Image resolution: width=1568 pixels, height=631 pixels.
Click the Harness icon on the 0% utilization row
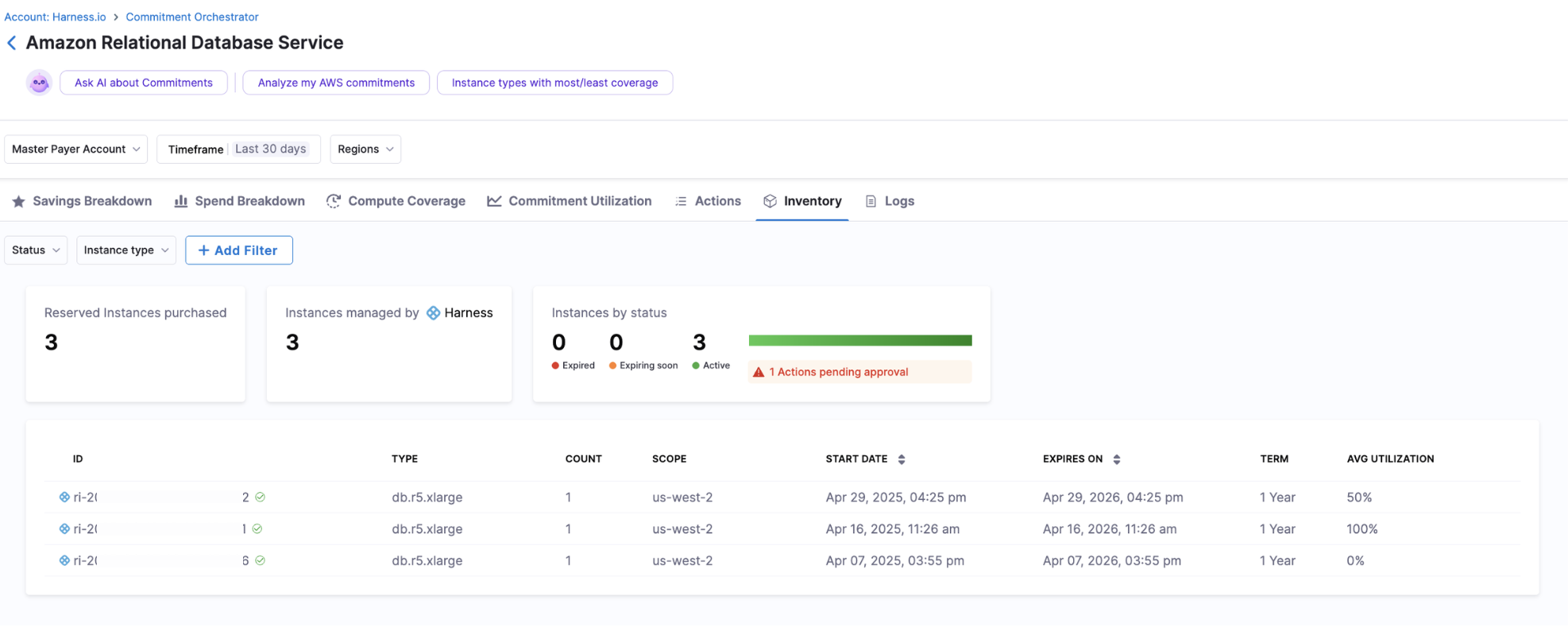(x=64, y=560)
